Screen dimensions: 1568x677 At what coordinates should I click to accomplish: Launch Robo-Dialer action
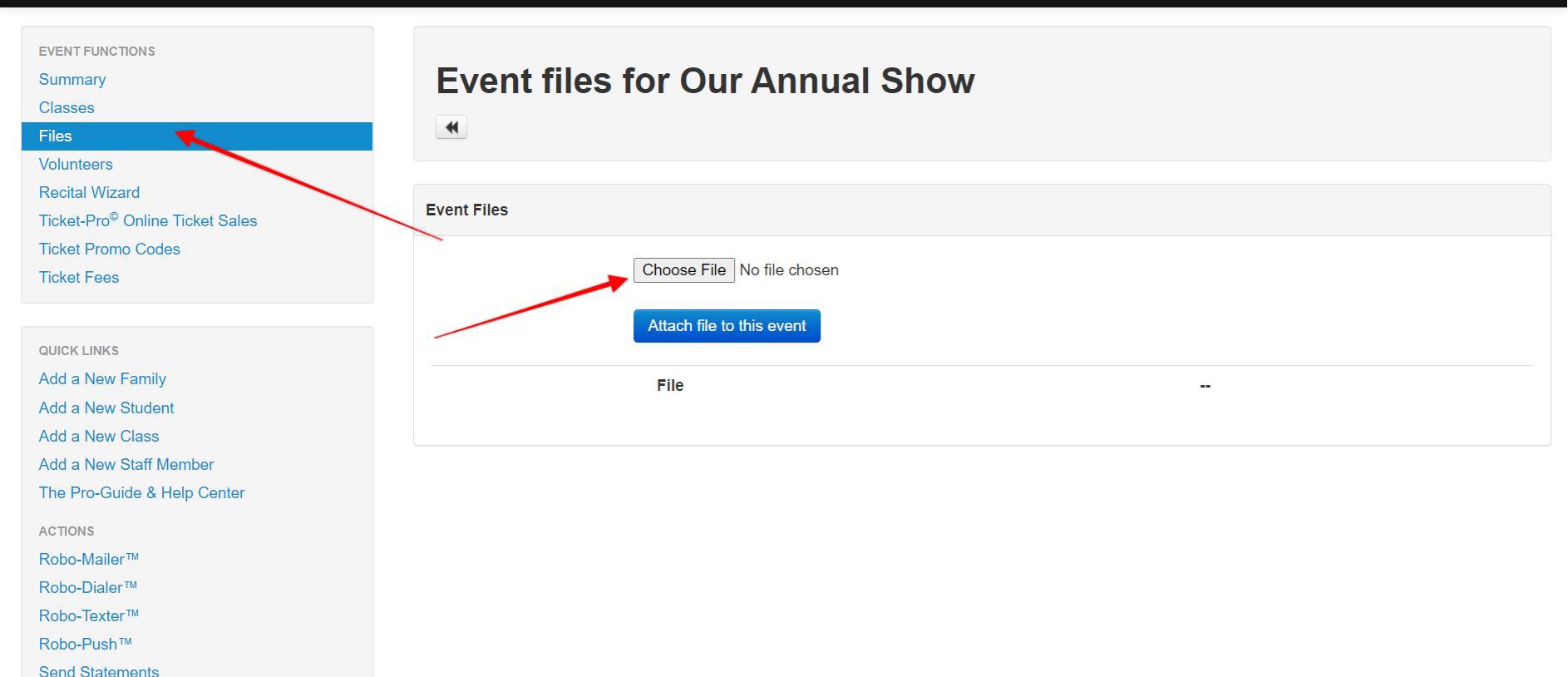click(x=88, y=588)
